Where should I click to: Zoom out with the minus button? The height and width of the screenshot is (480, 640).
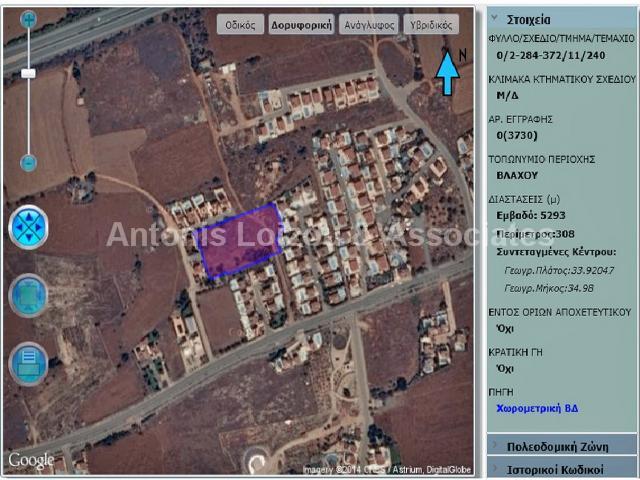click(29, 162)
